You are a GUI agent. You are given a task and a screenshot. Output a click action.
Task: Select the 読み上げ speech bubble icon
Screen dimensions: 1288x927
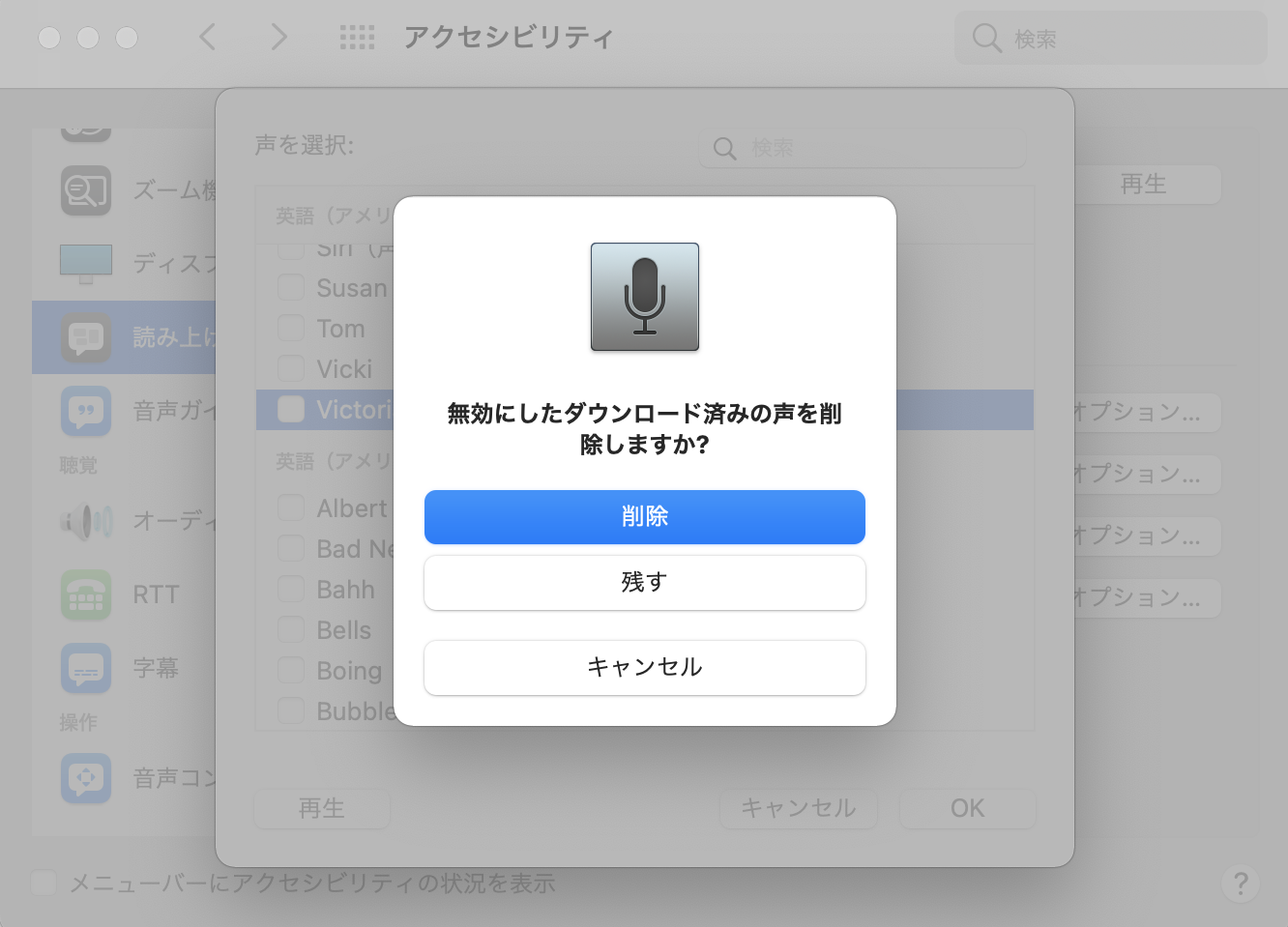tap(86, 337)
